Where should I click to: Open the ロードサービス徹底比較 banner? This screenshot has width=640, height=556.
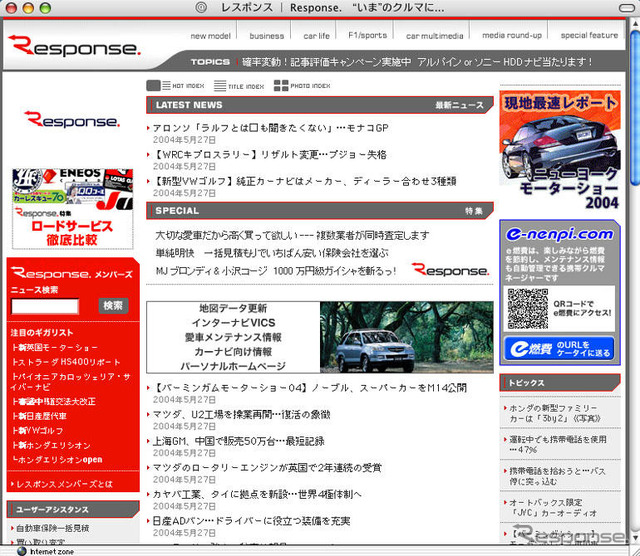click(72, 209)
